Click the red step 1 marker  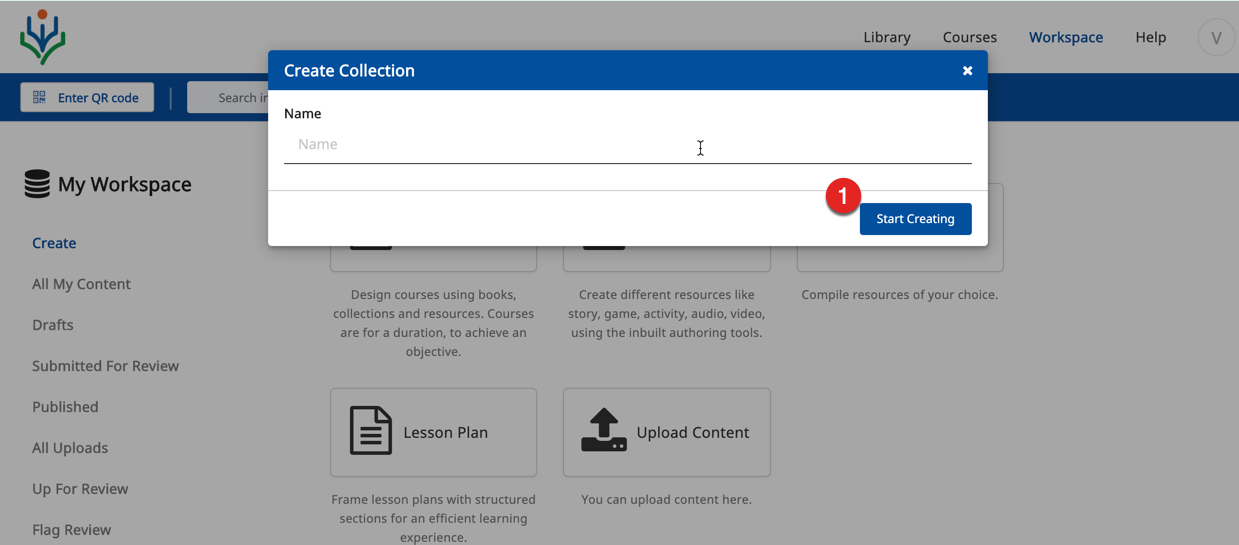(x=843, y=197)
